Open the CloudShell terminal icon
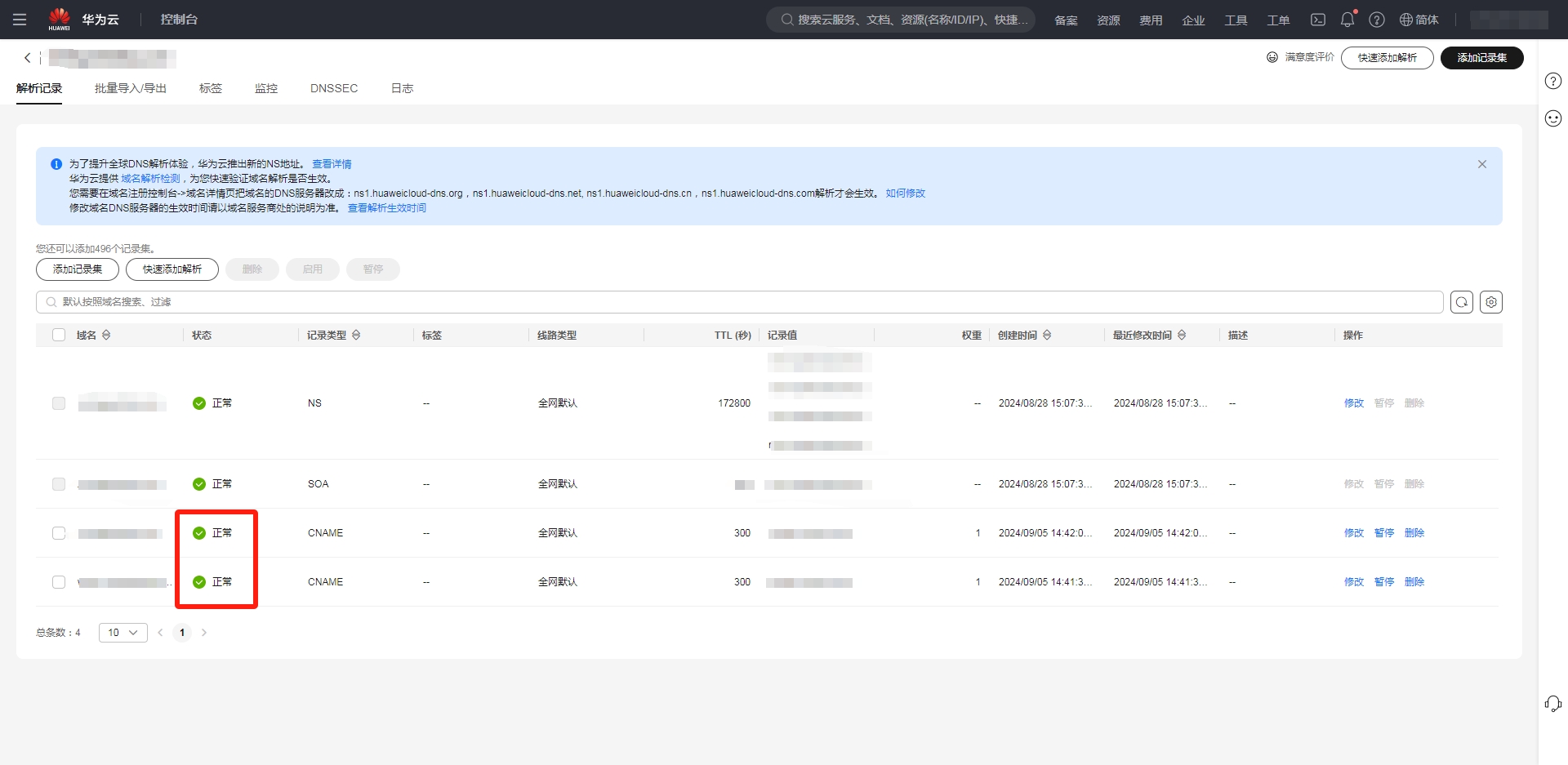Screen dimensions: 1568x765 pyautogui.click(x=1318, y=20)
